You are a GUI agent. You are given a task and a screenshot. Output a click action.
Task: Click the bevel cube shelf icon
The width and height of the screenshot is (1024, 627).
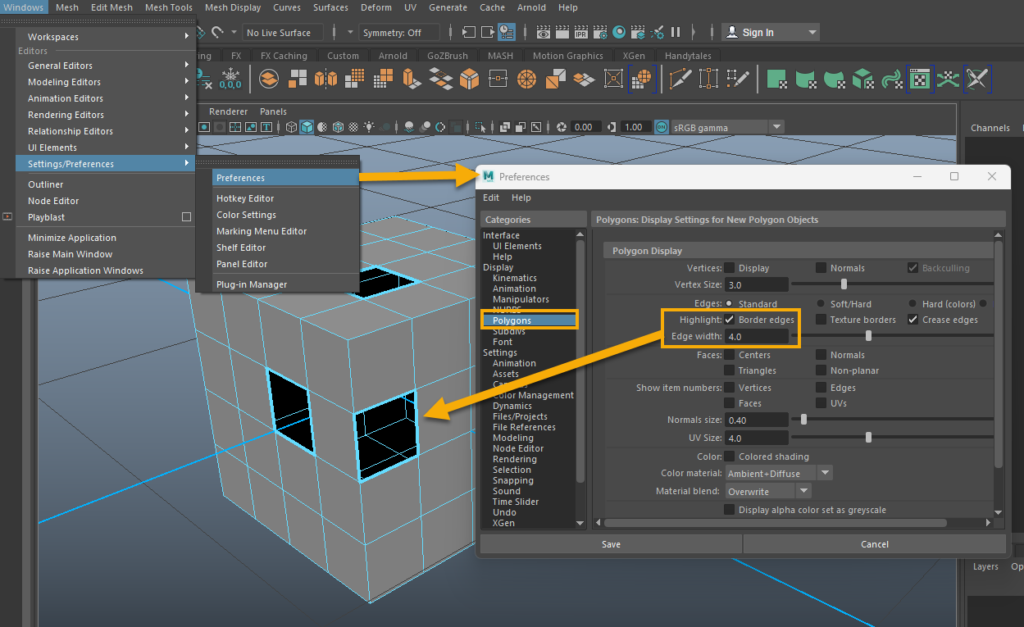469,79
